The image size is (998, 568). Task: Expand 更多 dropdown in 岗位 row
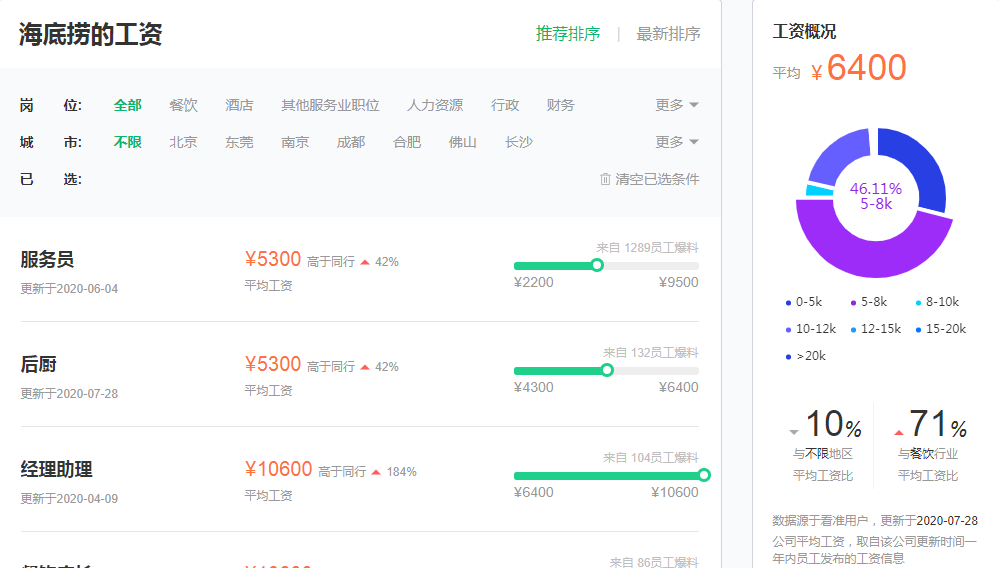(x=677, y=105)
